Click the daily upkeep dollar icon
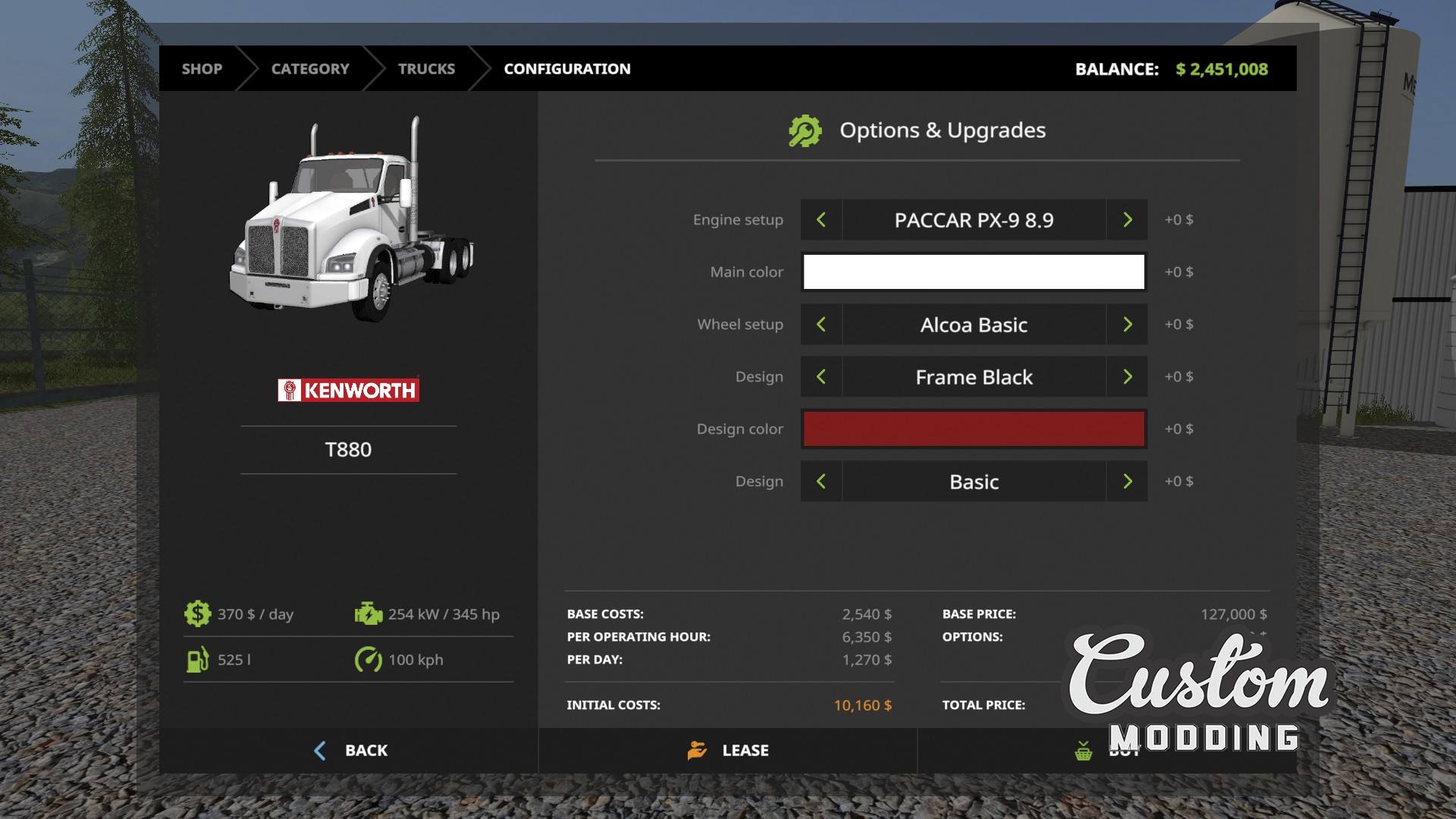The image size is (1456, 819). 197,613
